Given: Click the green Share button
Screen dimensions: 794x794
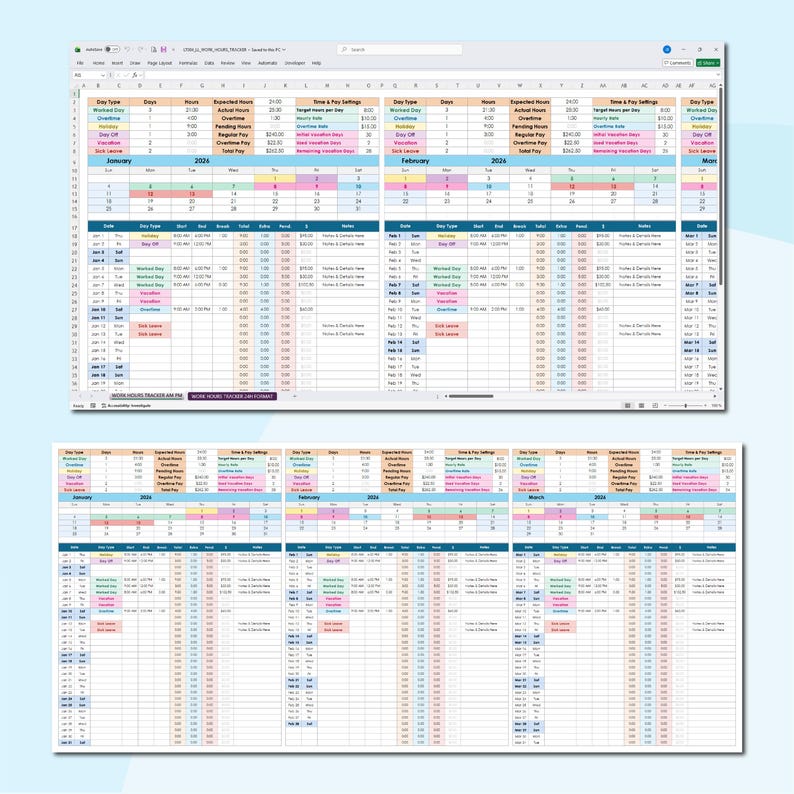Looking at the screenshot, I should tap(707, 63).
